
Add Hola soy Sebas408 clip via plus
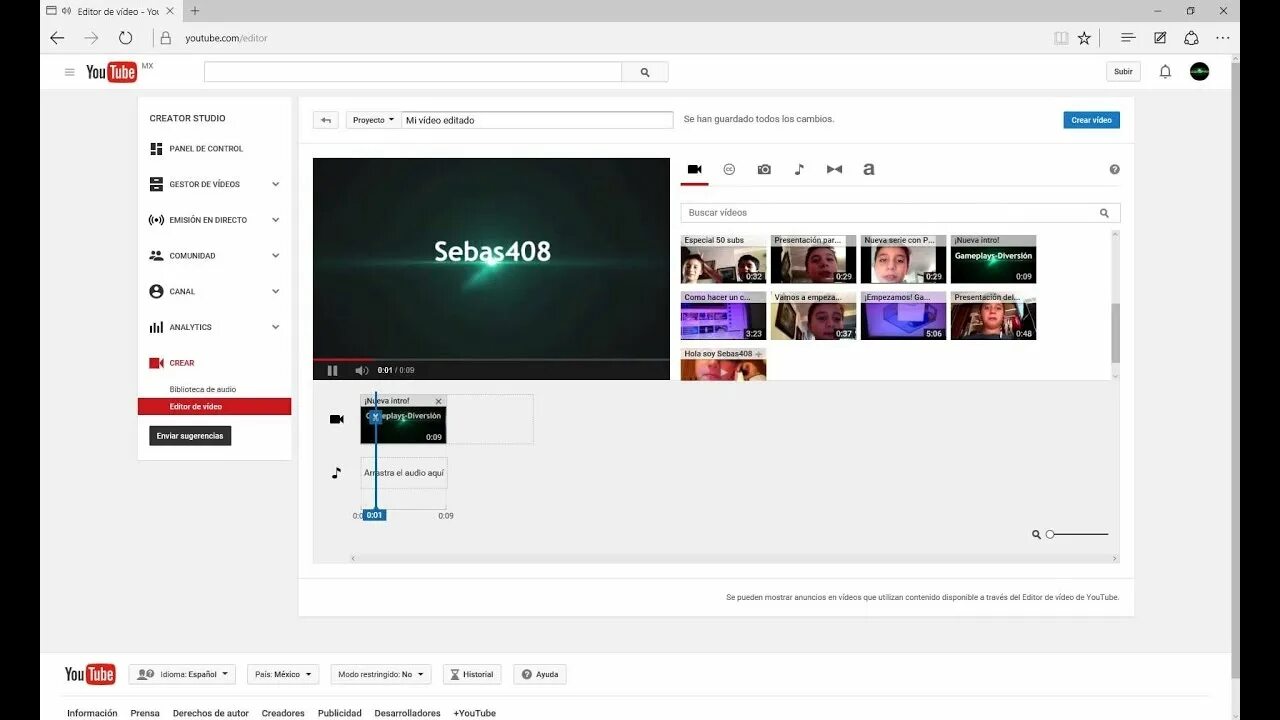pos(759,354)
